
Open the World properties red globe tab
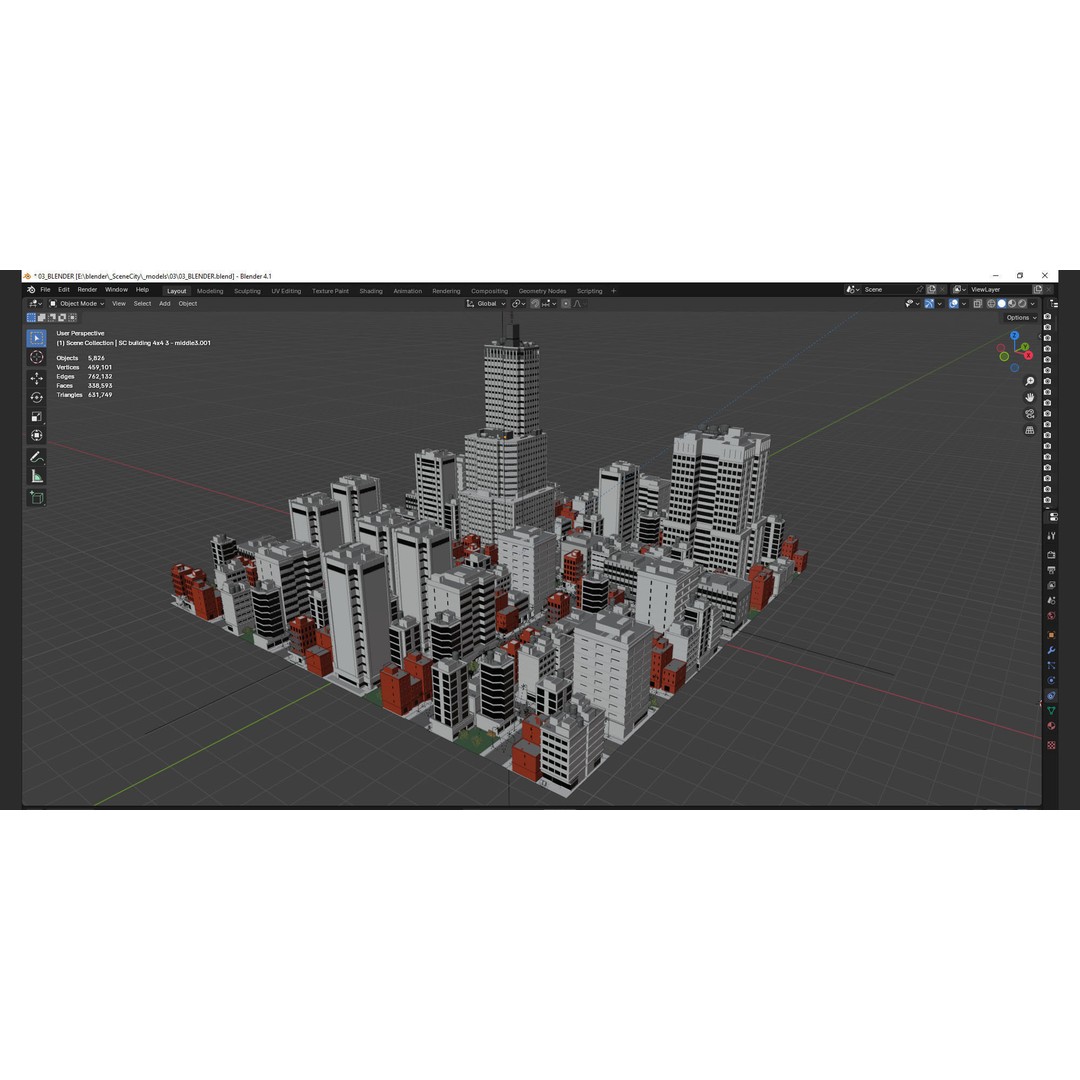tap(1051, 616)
